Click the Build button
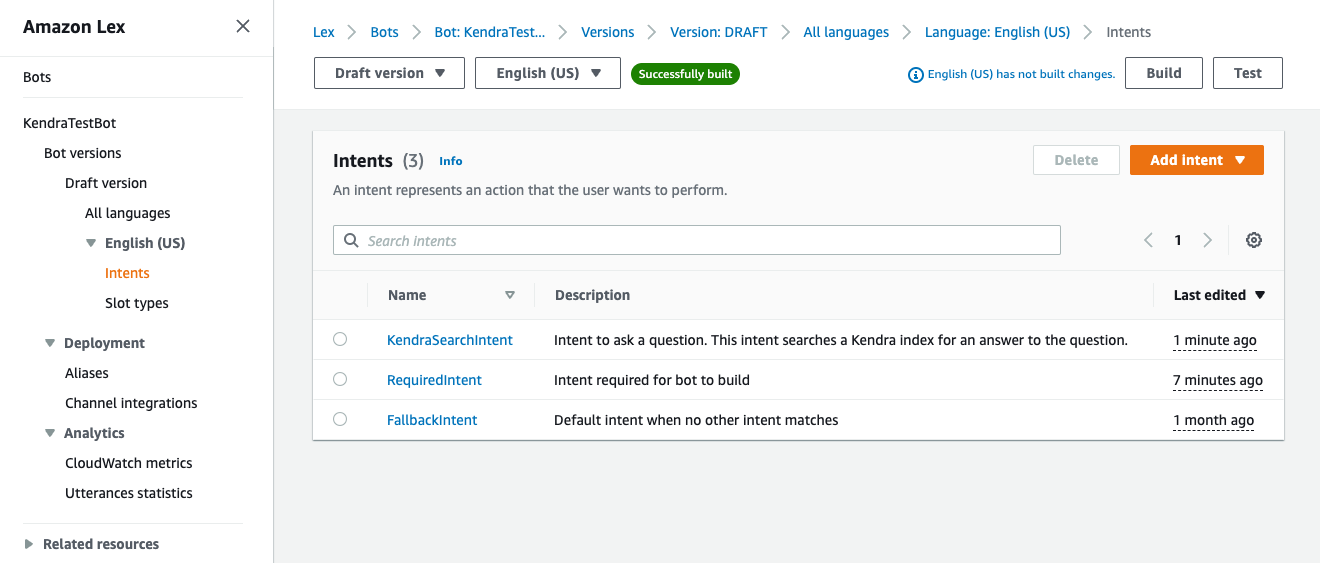This screenshot has width=1320, height=563. 1163,73
